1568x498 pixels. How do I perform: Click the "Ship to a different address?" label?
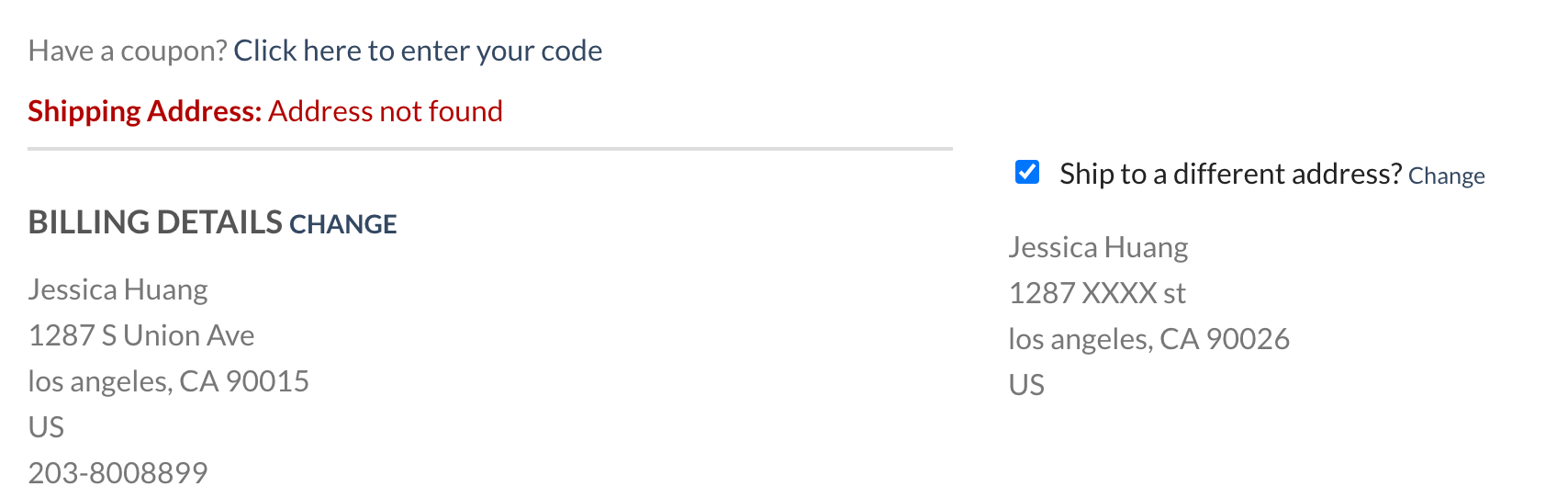(x=1230, y=174)
